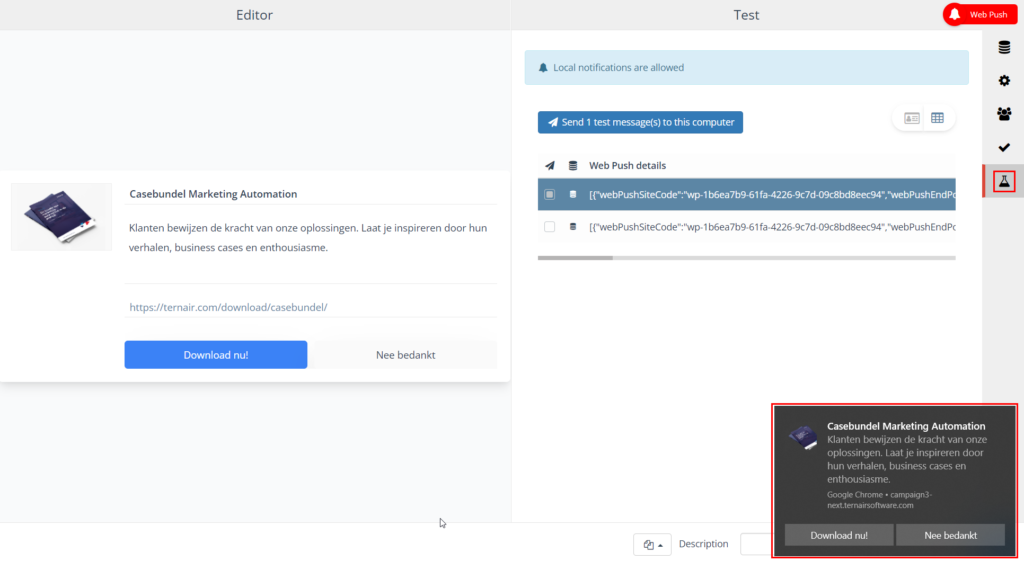Toggle checkbox of the highlighted Web Push row
Viewport: 1024px width, 561px height.
pos(549,194)
